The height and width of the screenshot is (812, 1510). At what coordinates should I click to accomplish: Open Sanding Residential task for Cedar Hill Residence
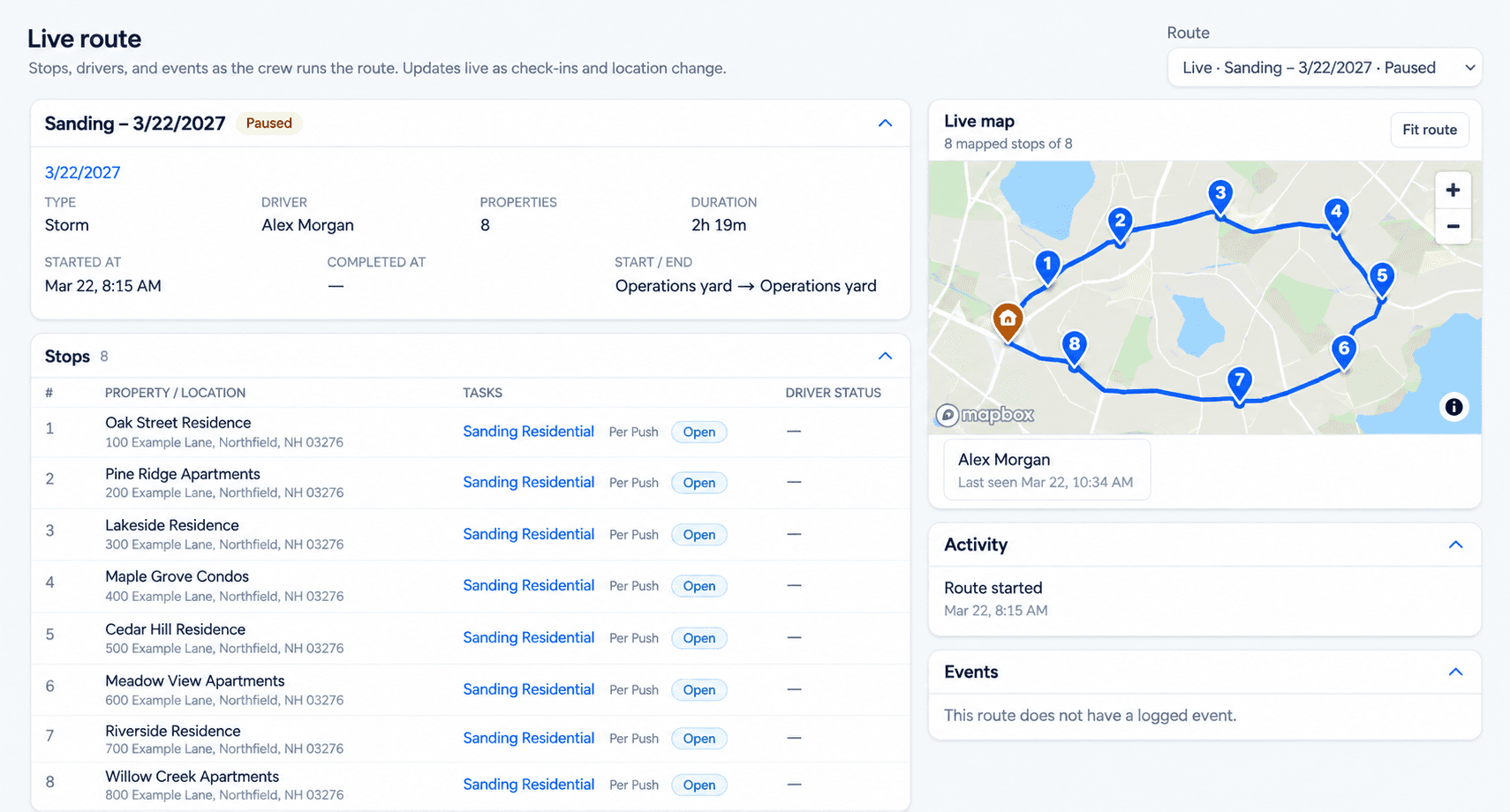tap(528, 637)
